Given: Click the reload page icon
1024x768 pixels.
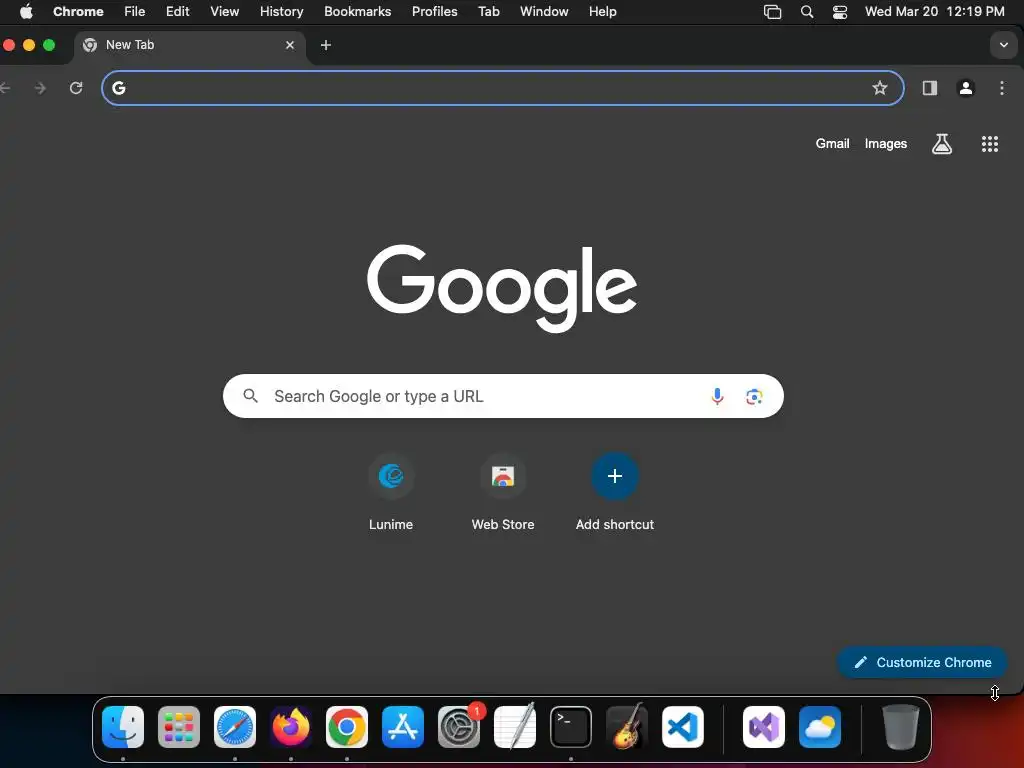Looking at the screenshot, I should pyautogui.click(x=76, y=88).
